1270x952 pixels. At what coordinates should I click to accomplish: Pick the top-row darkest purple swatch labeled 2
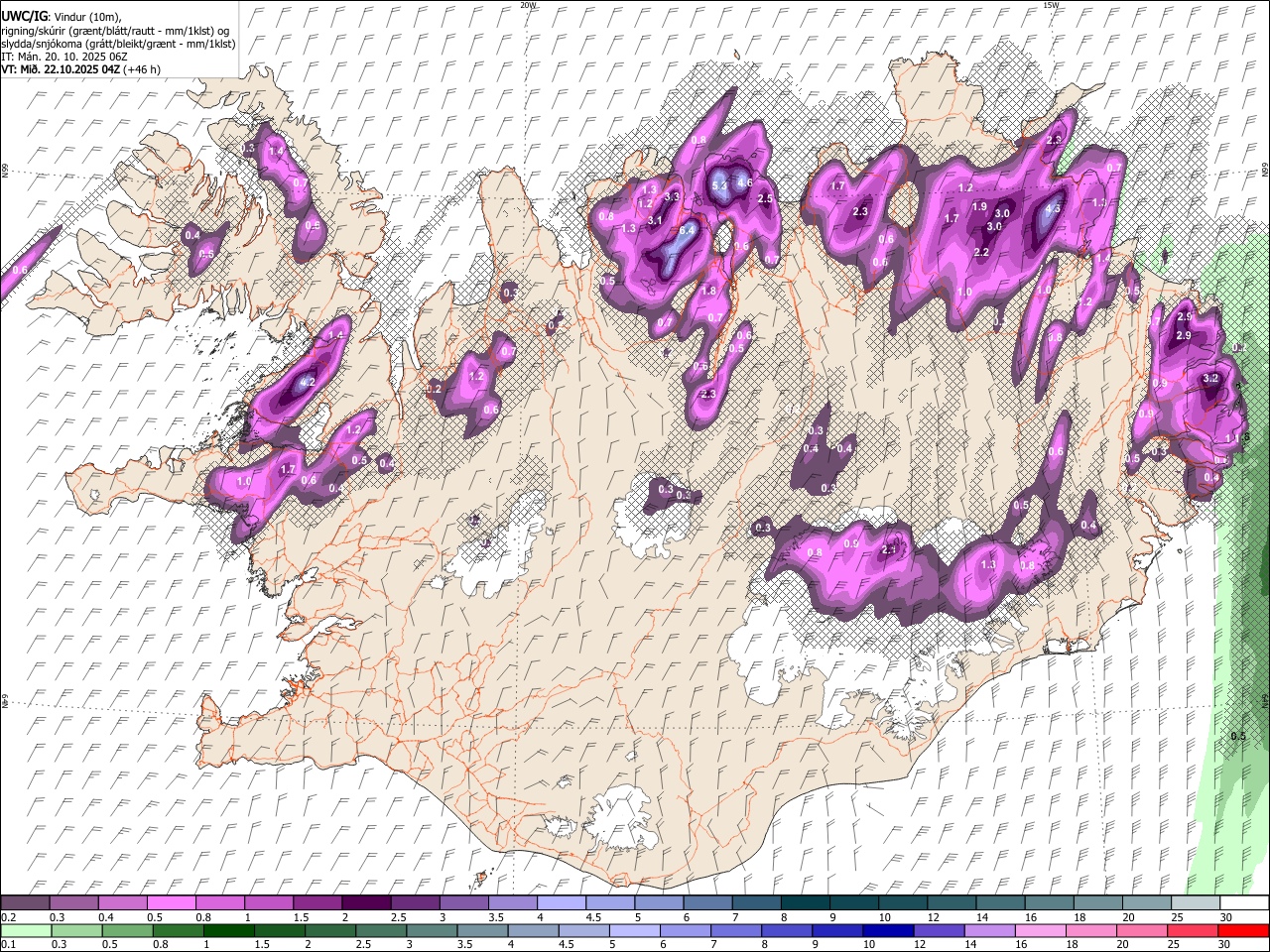366,902
